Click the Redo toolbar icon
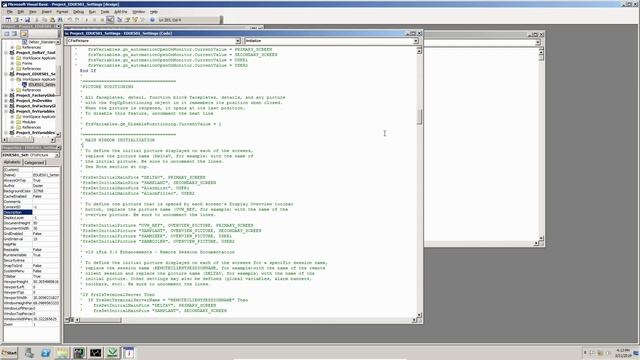The height and width of the screenshot is (360, 640). 77,20
